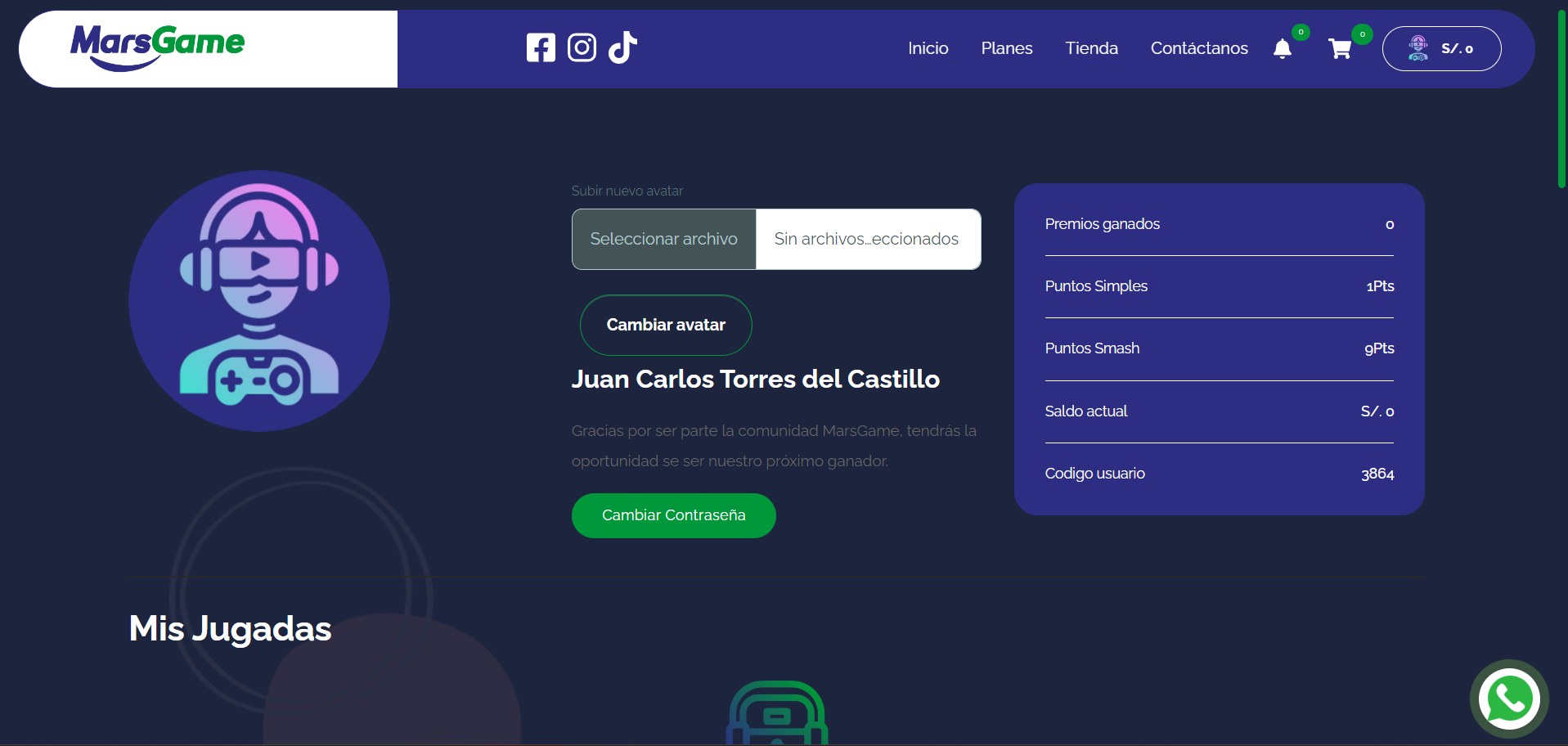Click the Seleccionar archivo button
Screen dimensions: 1568x746
point(664,239)
